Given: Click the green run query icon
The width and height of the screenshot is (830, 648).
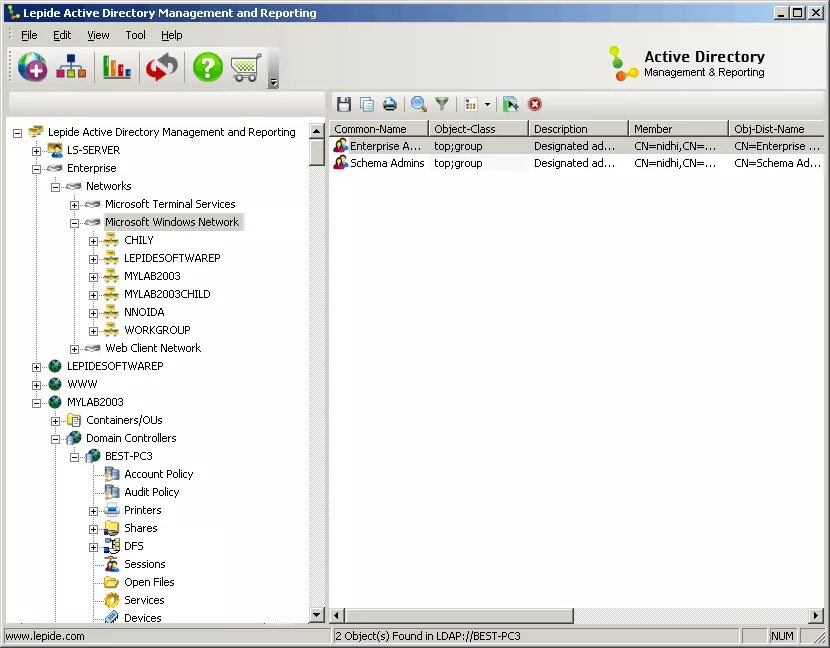Looking at the screenshot, I should [511, 104].
